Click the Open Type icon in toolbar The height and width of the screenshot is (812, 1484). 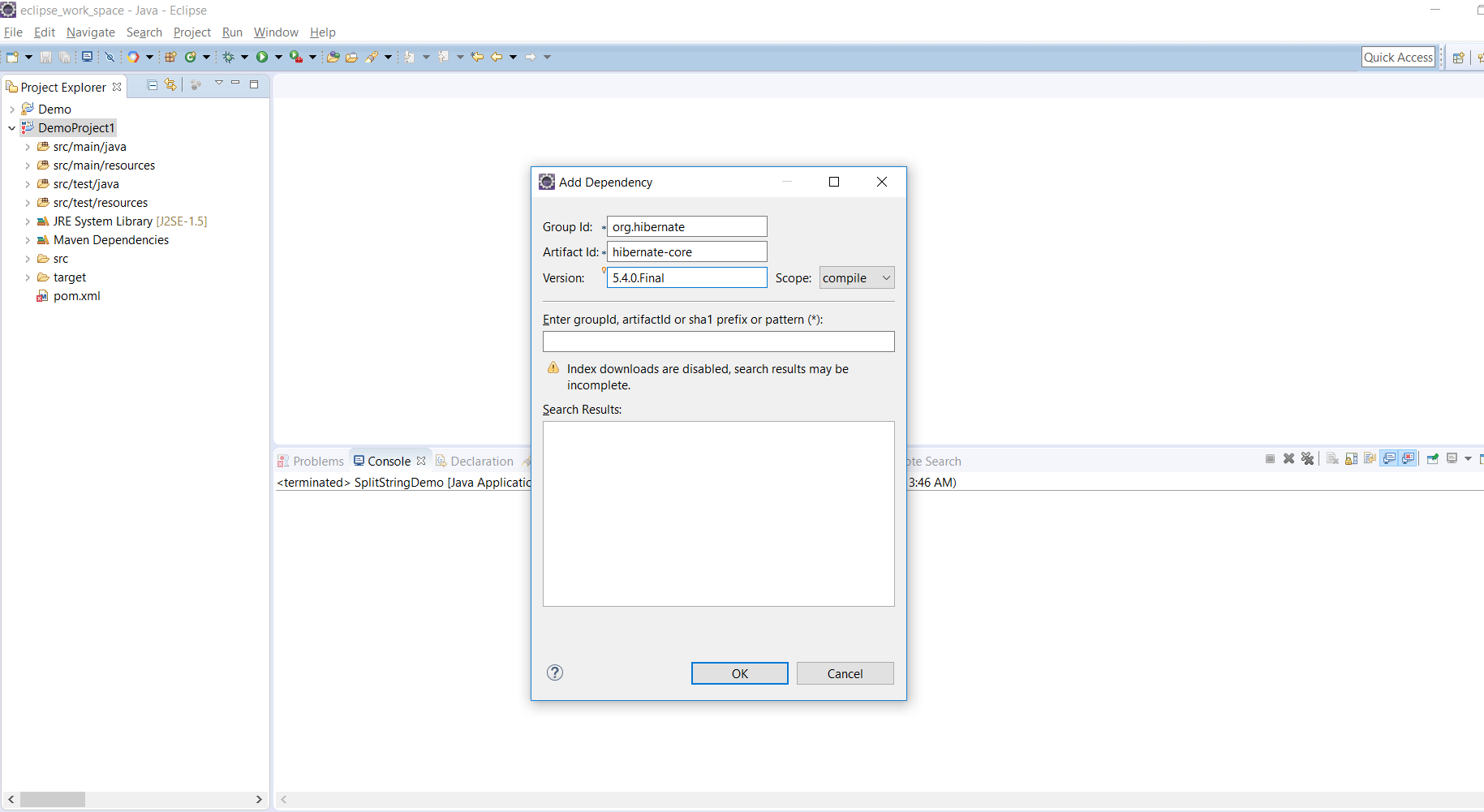tap(333, 57)
